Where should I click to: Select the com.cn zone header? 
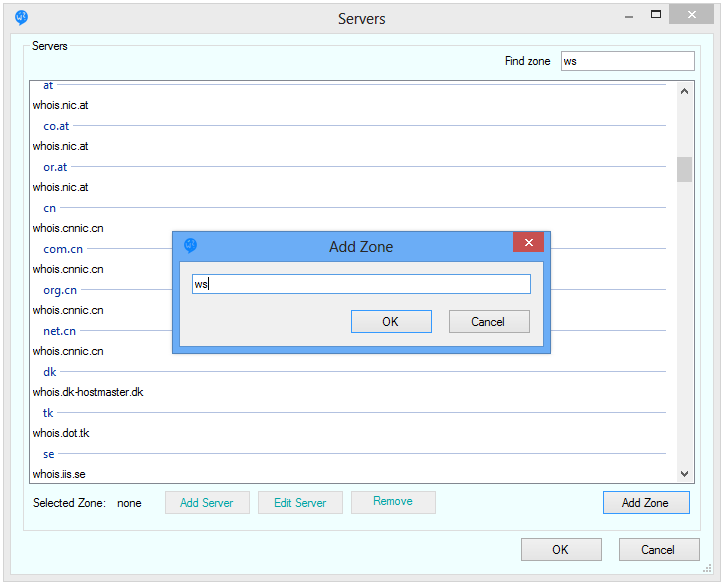pyautogui.click(x=63, y=249)
